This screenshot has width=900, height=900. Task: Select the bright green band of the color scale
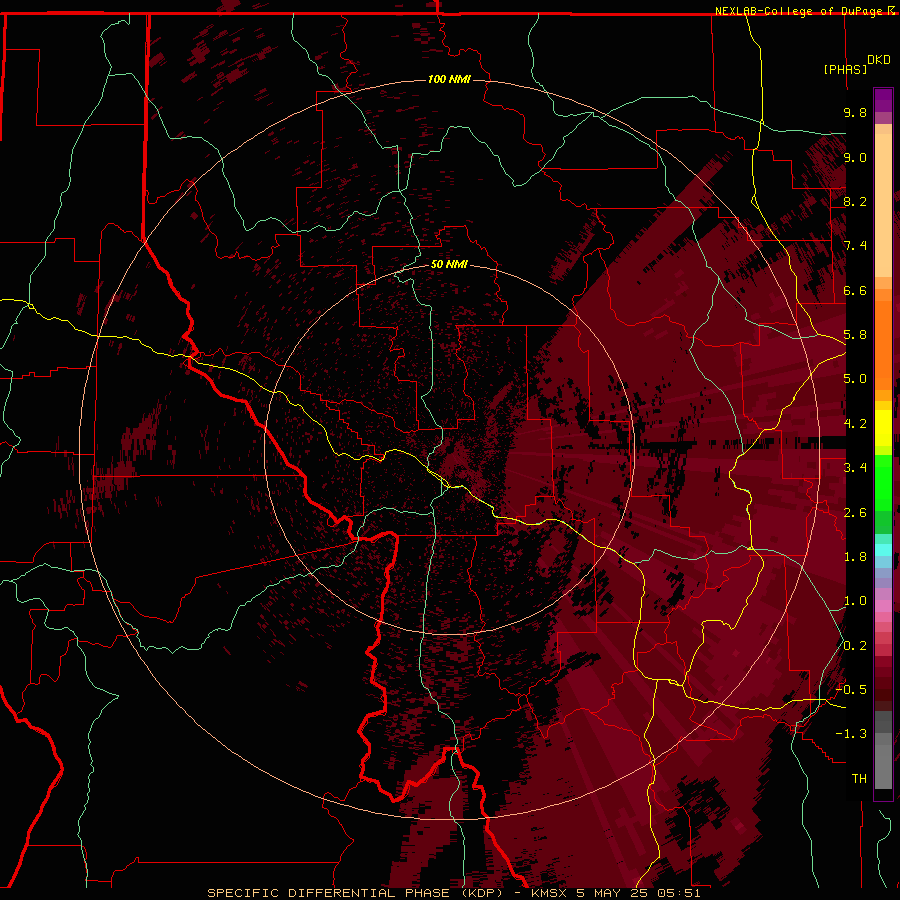tap(883, 482)
